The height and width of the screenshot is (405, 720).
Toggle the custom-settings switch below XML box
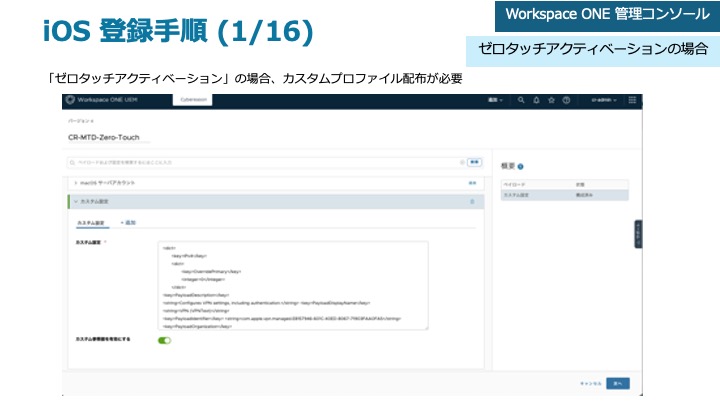click(164, 340)
